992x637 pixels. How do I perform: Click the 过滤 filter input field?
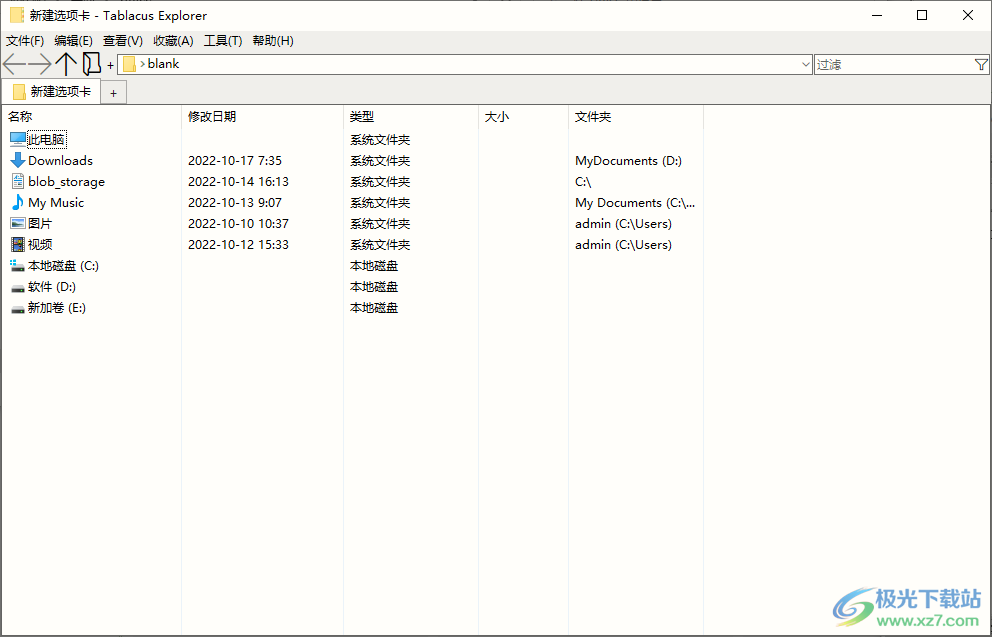(x=894, y=65)
